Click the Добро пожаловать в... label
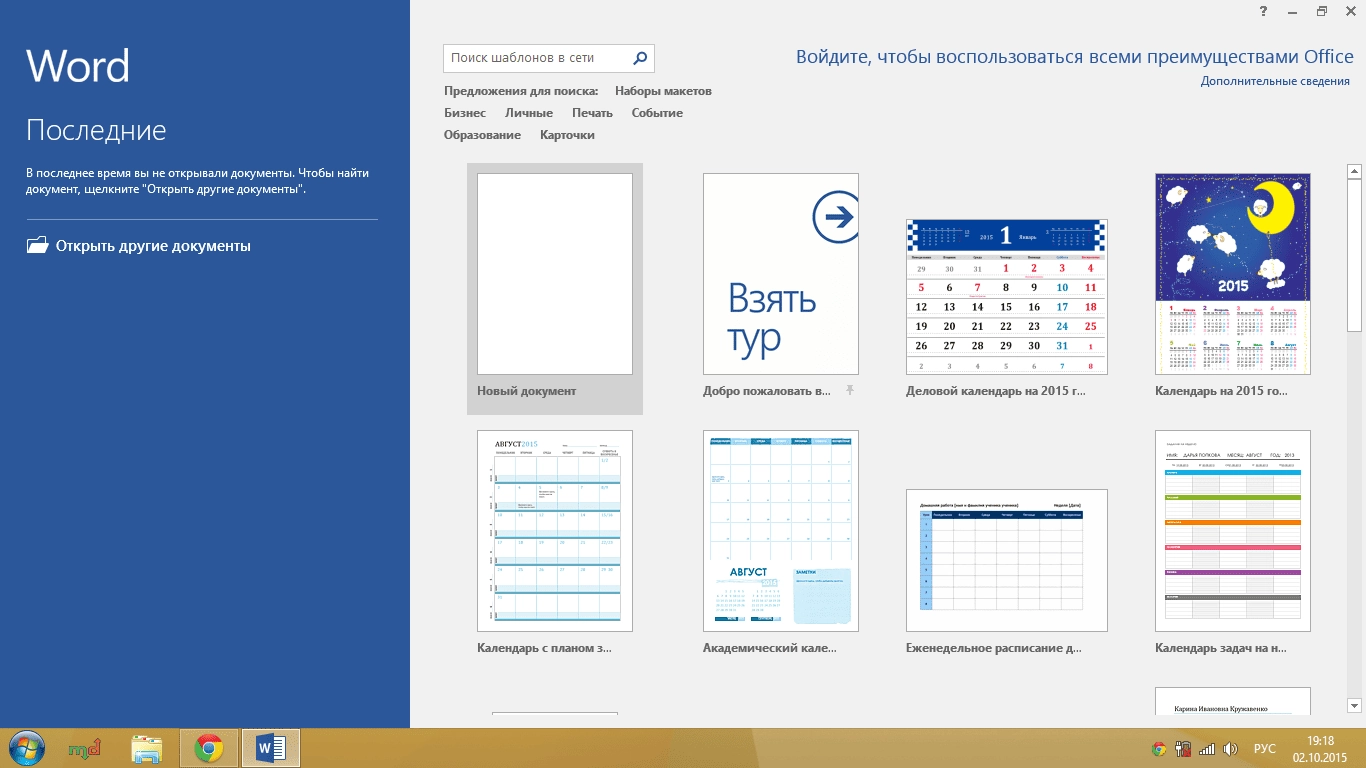1366x768 pixels. (x=767, y=391)
